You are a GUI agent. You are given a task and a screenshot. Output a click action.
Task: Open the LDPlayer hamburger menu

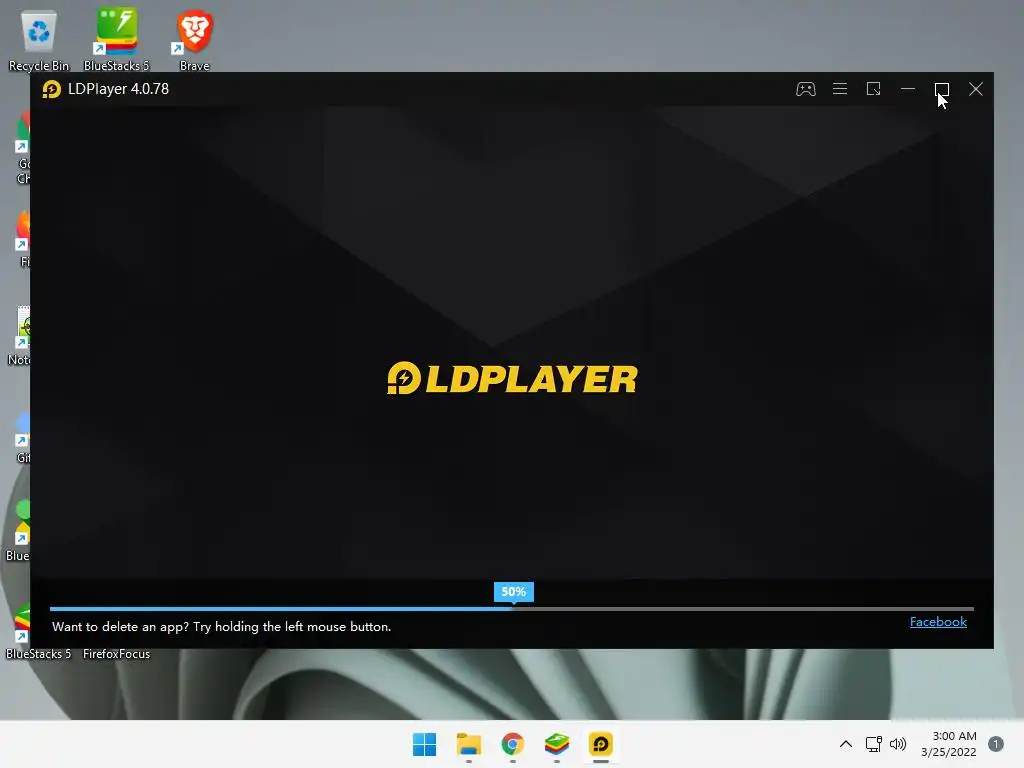840,89
